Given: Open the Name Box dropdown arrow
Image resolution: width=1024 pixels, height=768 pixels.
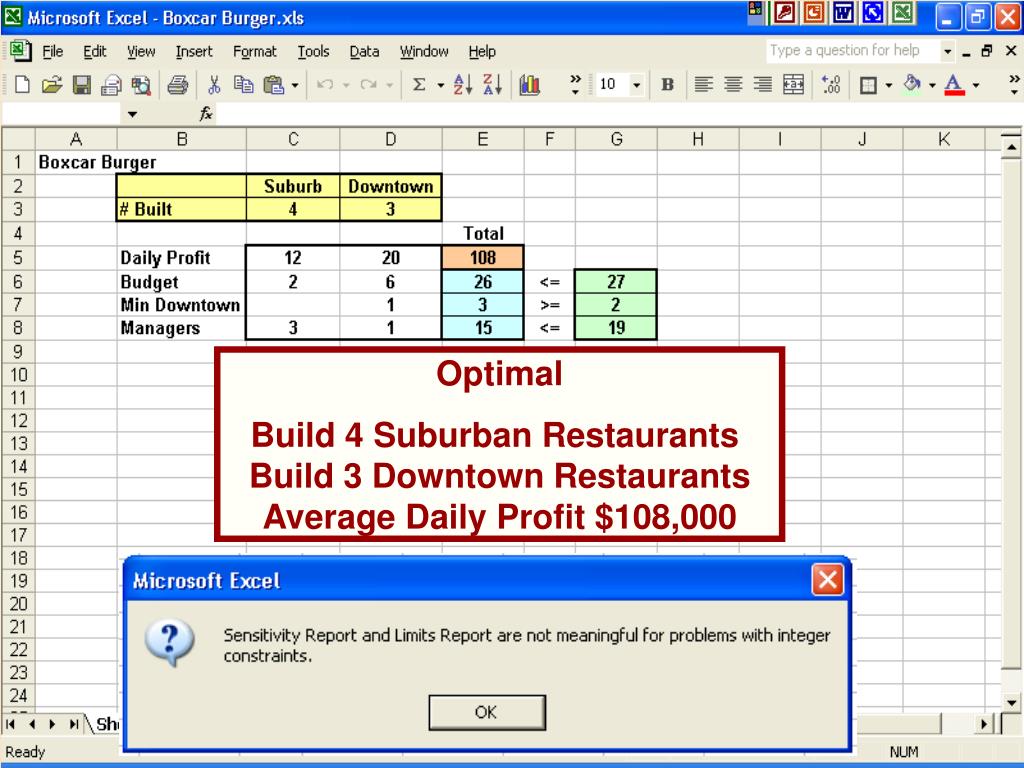Looking at the screenshot, I should (x=133, y=114).
